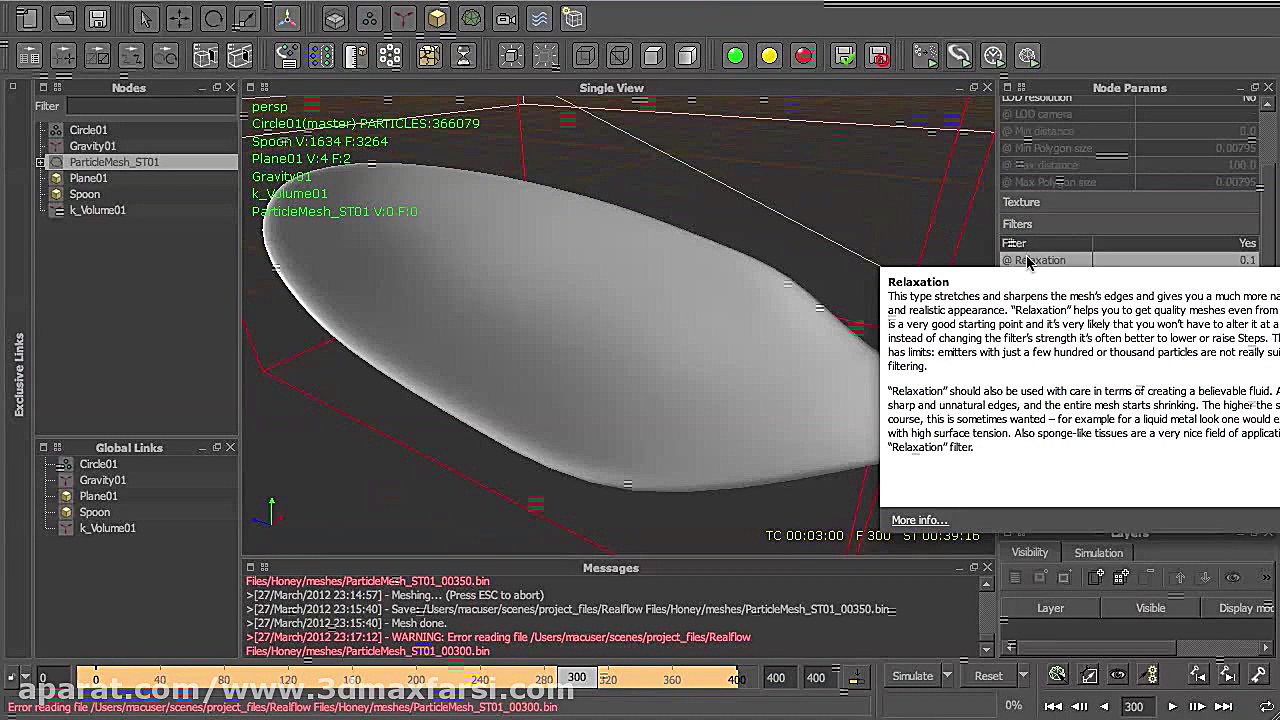Toggle the green simulation status light
Image resolution: width=1280 pixels, height=720 pixels.
735,57
